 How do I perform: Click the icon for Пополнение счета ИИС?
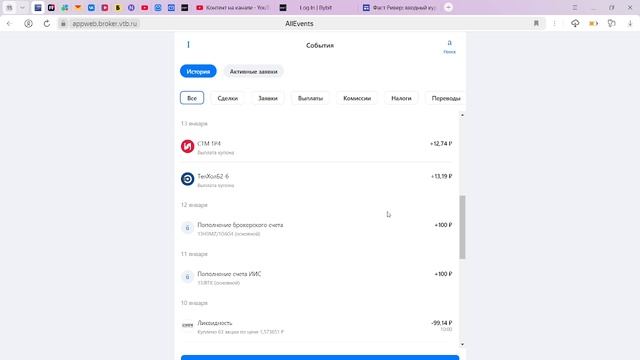click(x=187, y=277)
